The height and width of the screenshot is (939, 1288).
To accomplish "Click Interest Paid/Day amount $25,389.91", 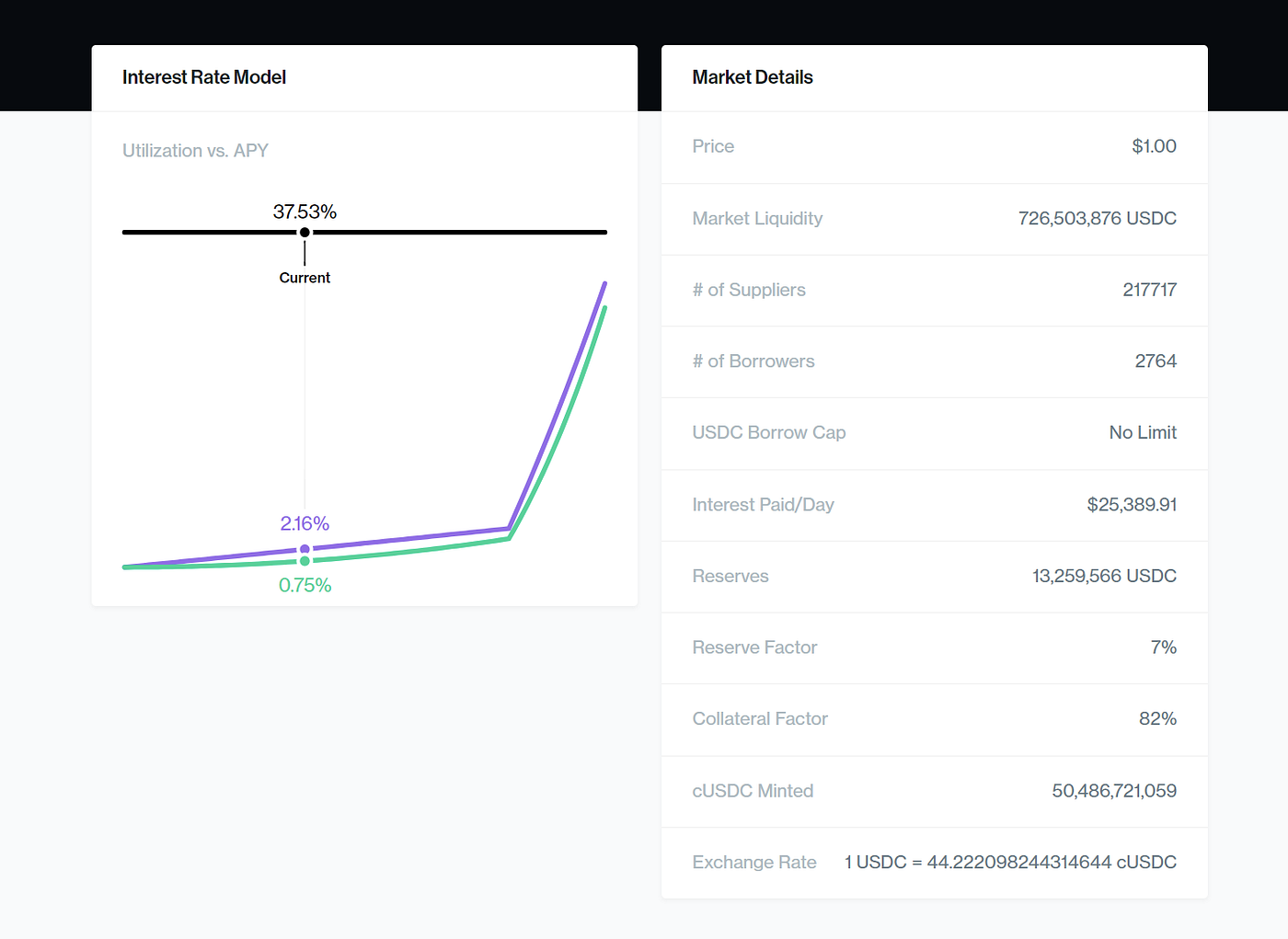I will 1132,505.
